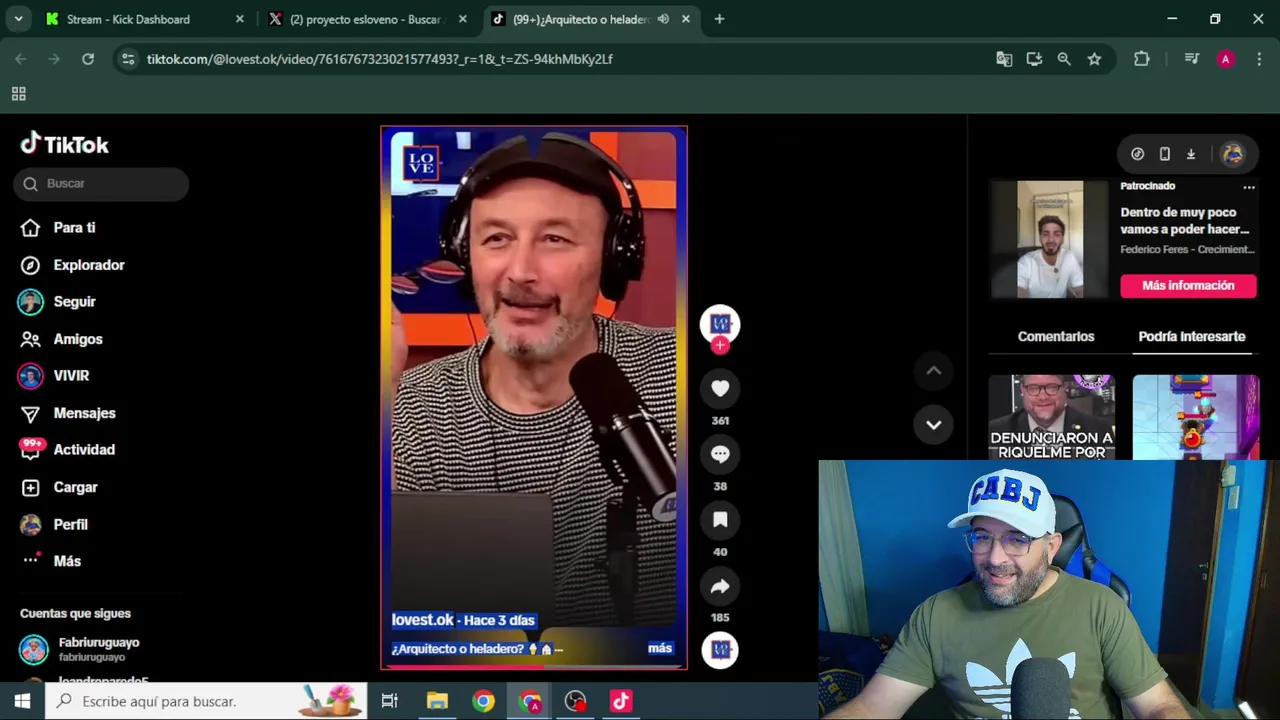
Task: Open the Extensions puzzle icon
Action: (1141, 59)
